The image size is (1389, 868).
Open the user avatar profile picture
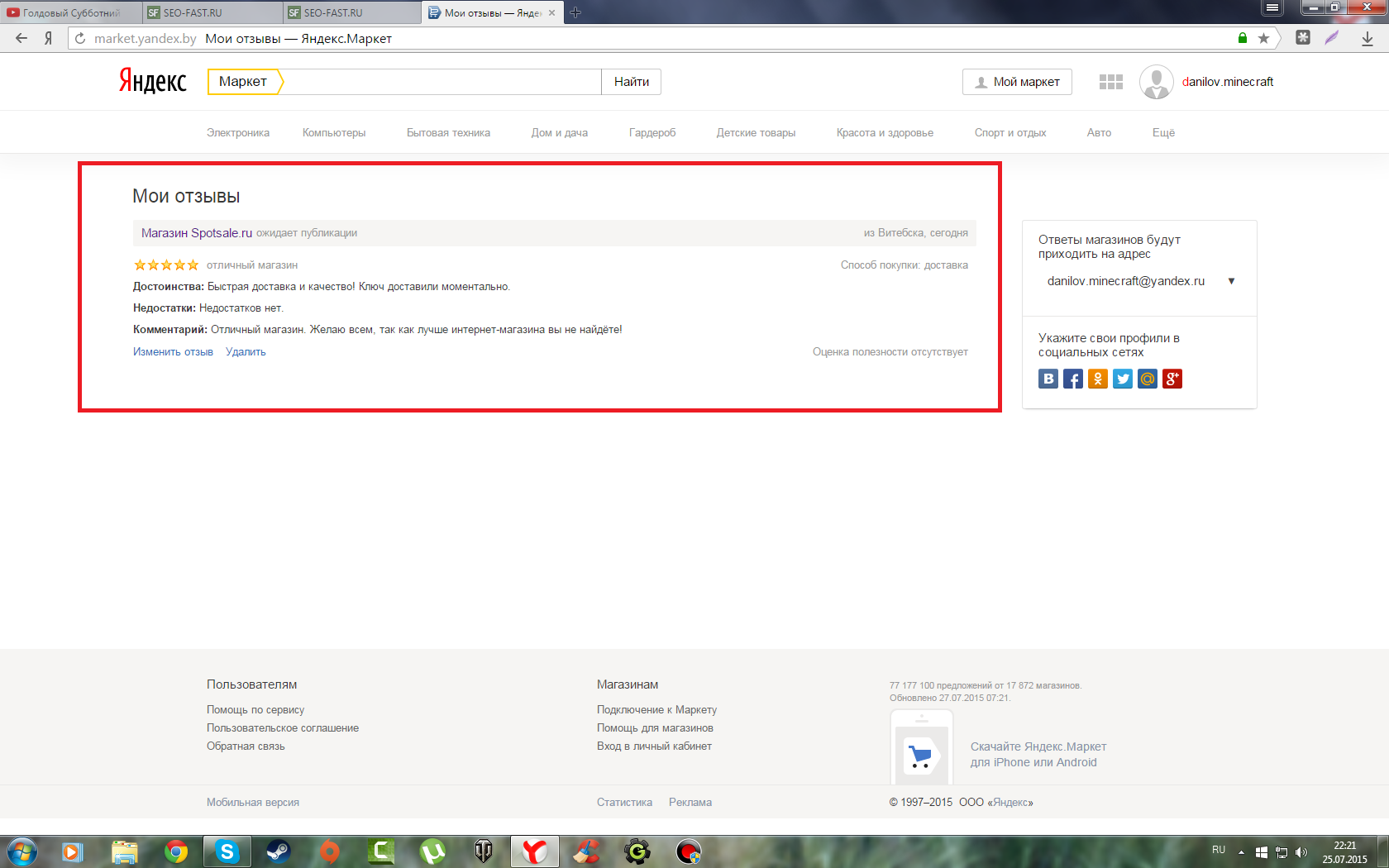(1156, 82)
